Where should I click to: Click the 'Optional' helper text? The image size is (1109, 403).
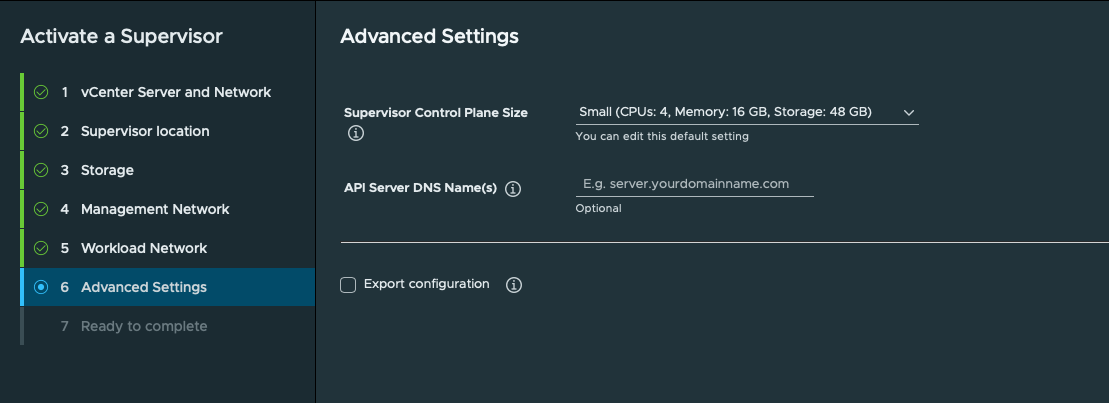(598, 209)
